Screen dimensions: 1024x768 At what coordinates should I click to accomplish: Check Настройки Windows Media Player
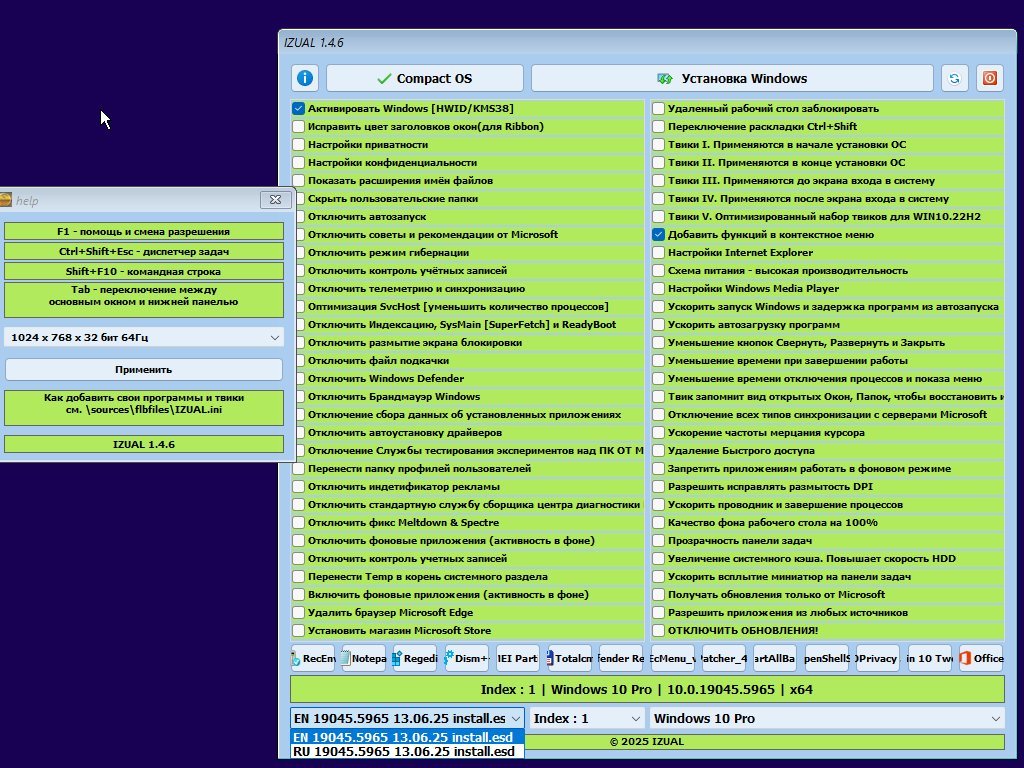click(x=658, y=289)
